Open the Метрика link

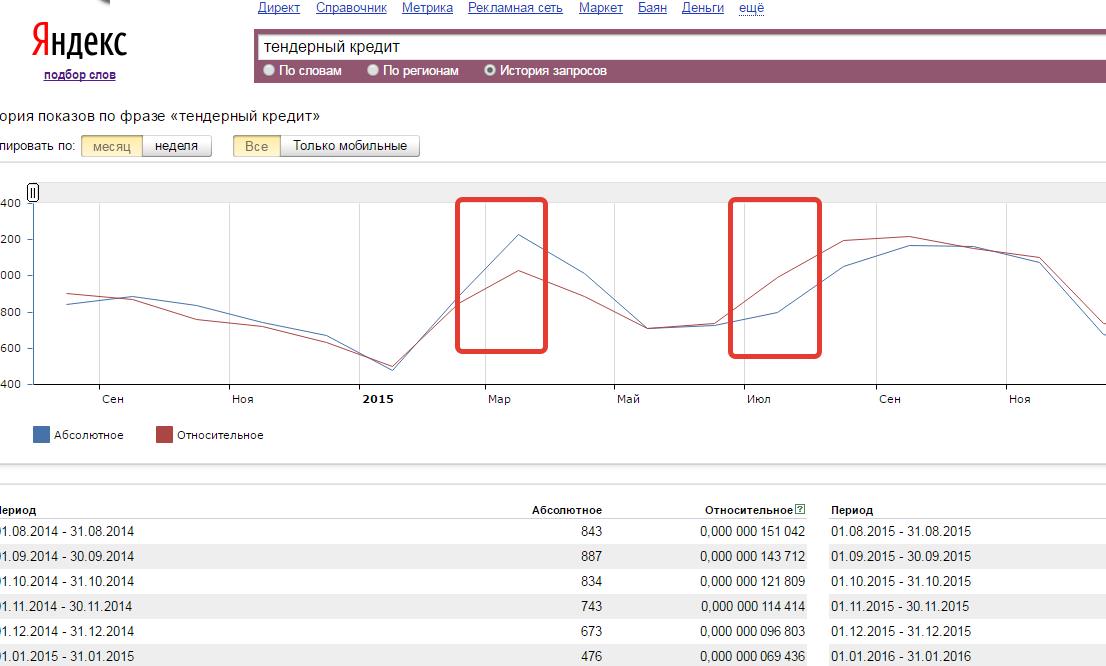(x=427, y=8)
